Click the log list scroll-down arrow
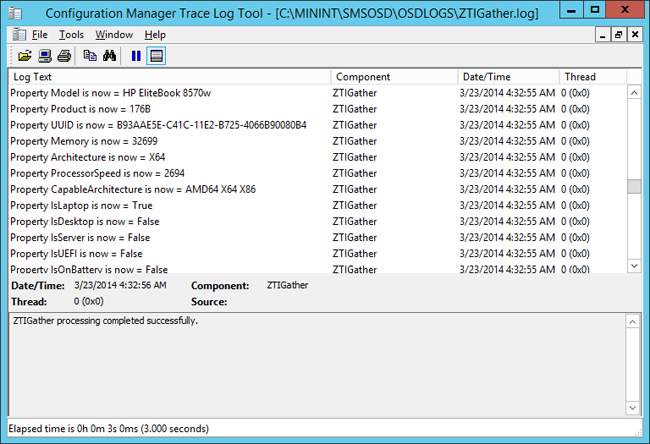The width and height of the screenshot is (650, 444). (634, 266)
